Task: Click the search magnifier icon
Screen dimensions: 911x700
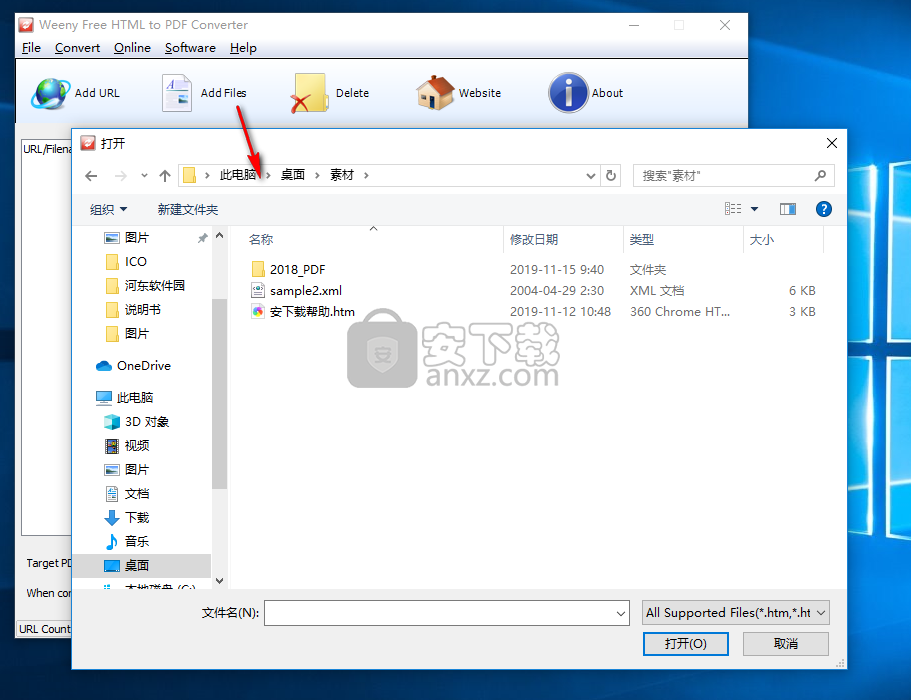Action: click(x=820, y=175)
